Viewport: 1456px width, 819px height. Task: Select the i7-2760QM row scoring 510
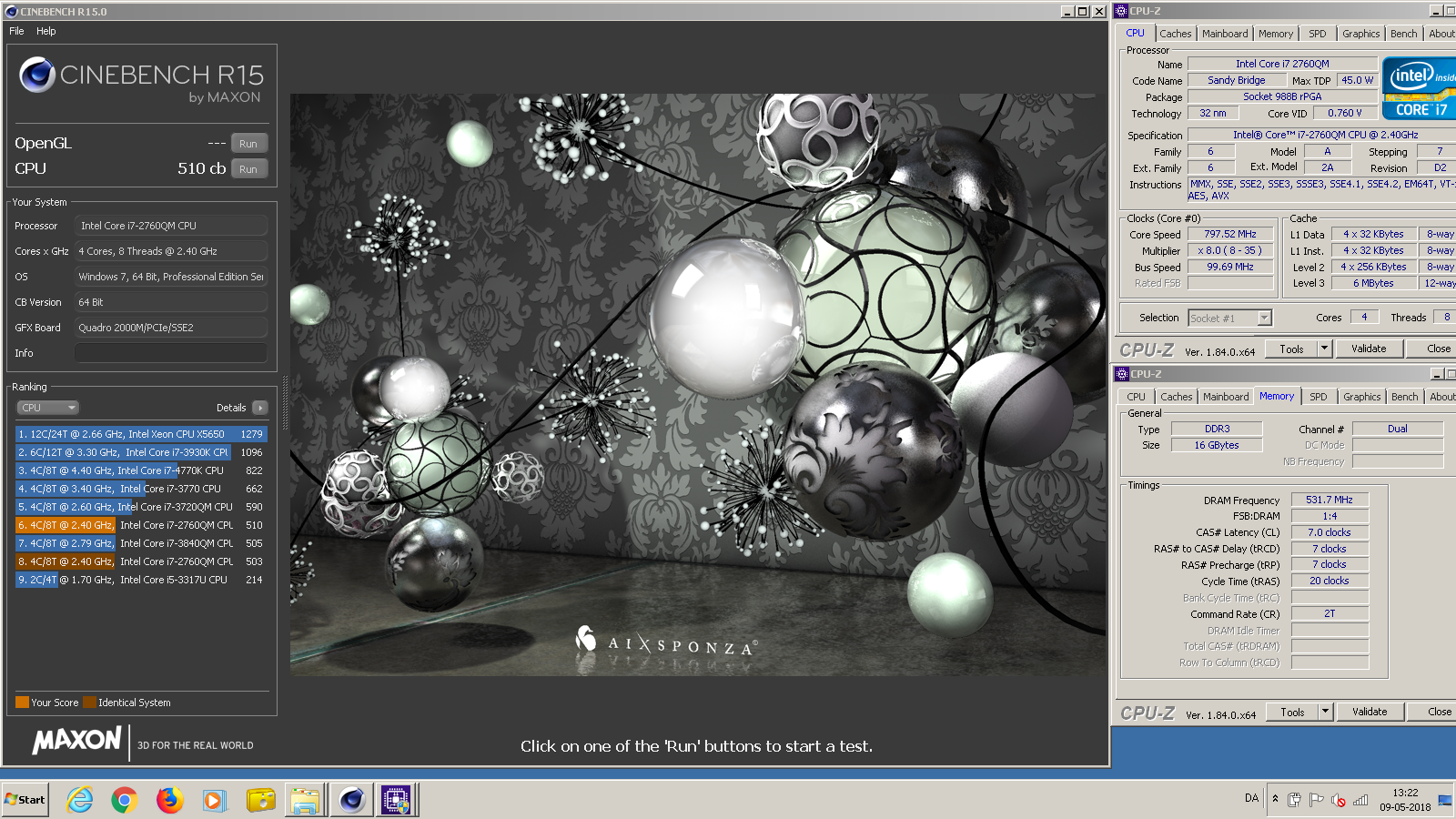click(141, 525)
